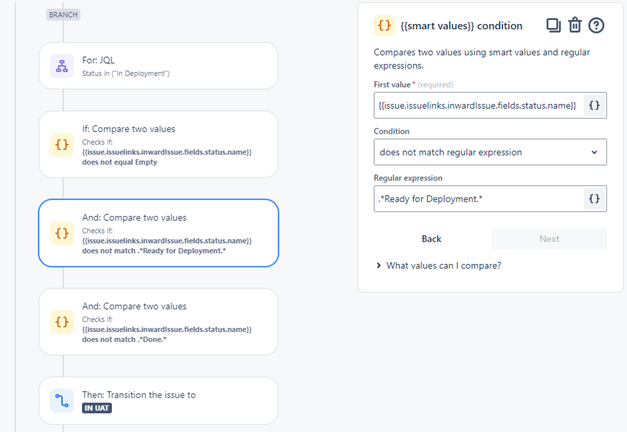Click the Regular expression input field

click(476, 198)
